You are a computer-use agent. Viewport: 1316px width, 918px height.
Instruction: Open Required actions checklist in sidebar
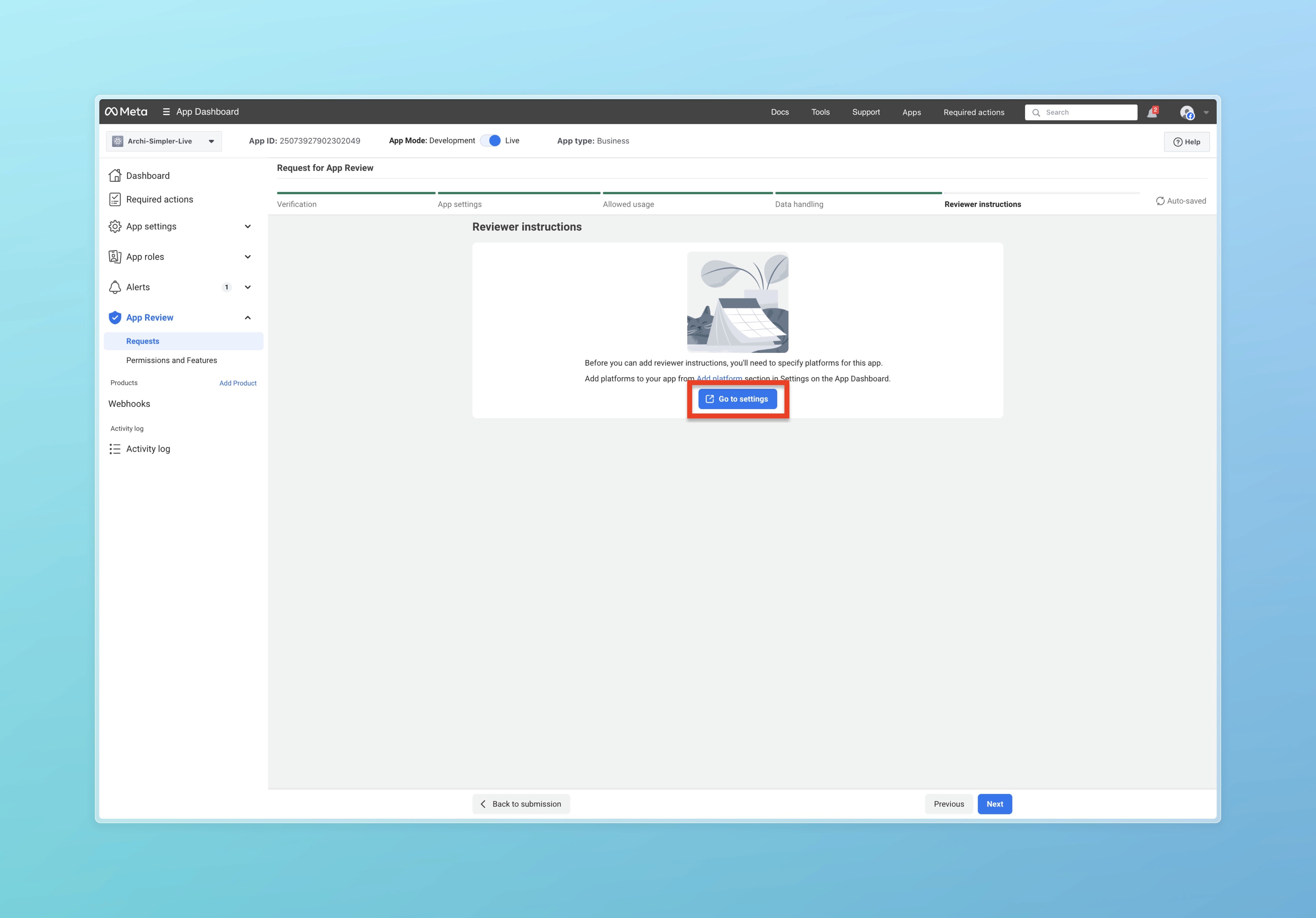[x=115, y=199]
